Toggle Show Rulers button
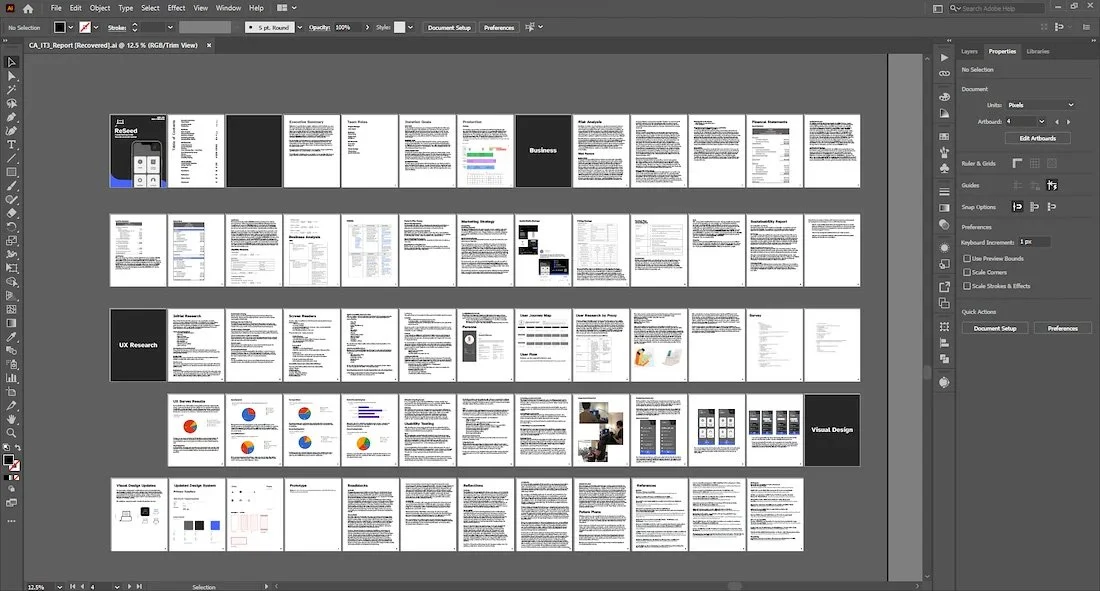This screenshot has width=1100, height=591. pyautogui.click(x=1017, y=163)
